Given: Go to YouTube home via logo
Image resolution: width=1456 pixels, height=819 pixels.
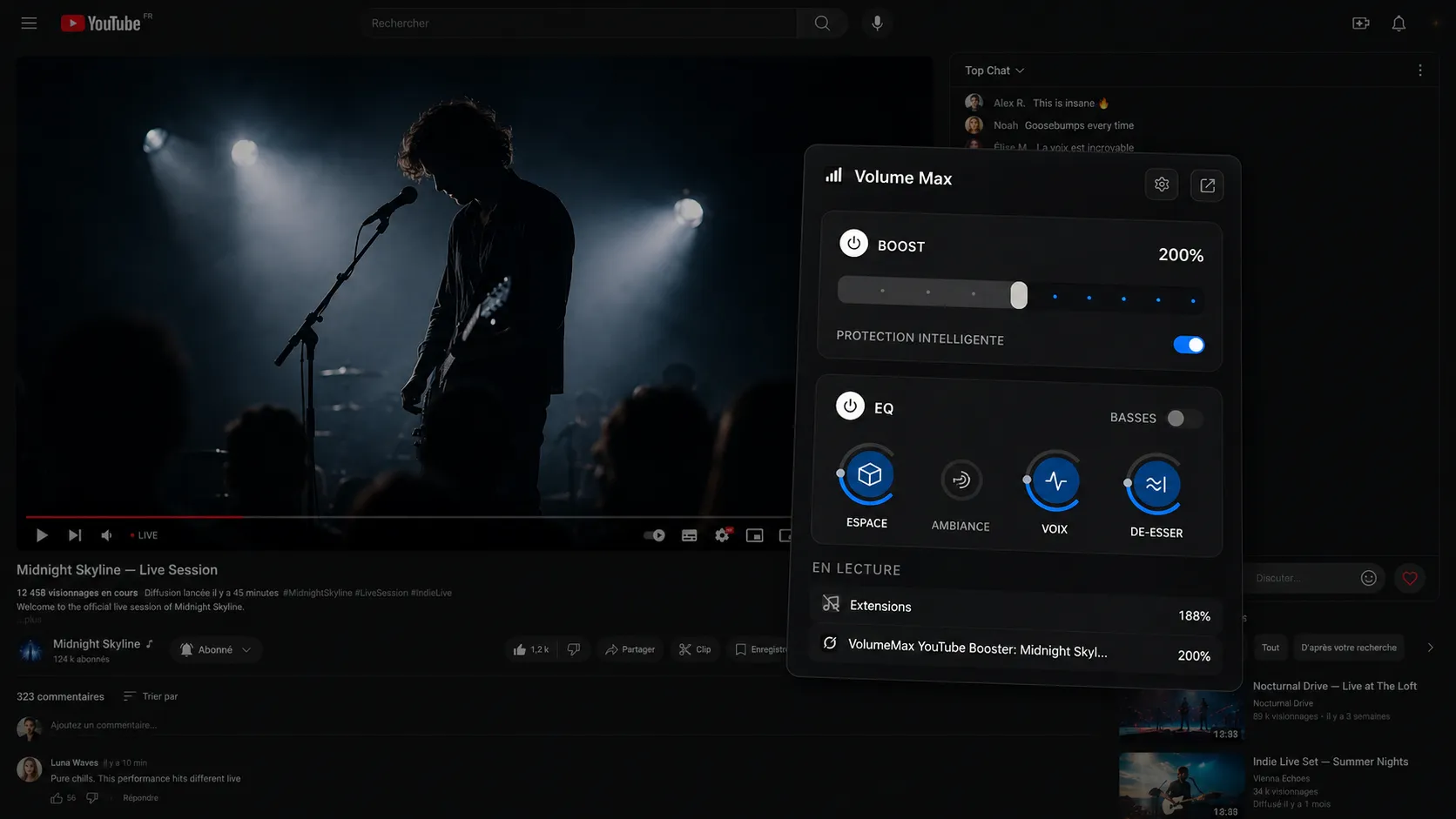Looking at the screenshot, I should pyautogui.click(x=101, y=23).
